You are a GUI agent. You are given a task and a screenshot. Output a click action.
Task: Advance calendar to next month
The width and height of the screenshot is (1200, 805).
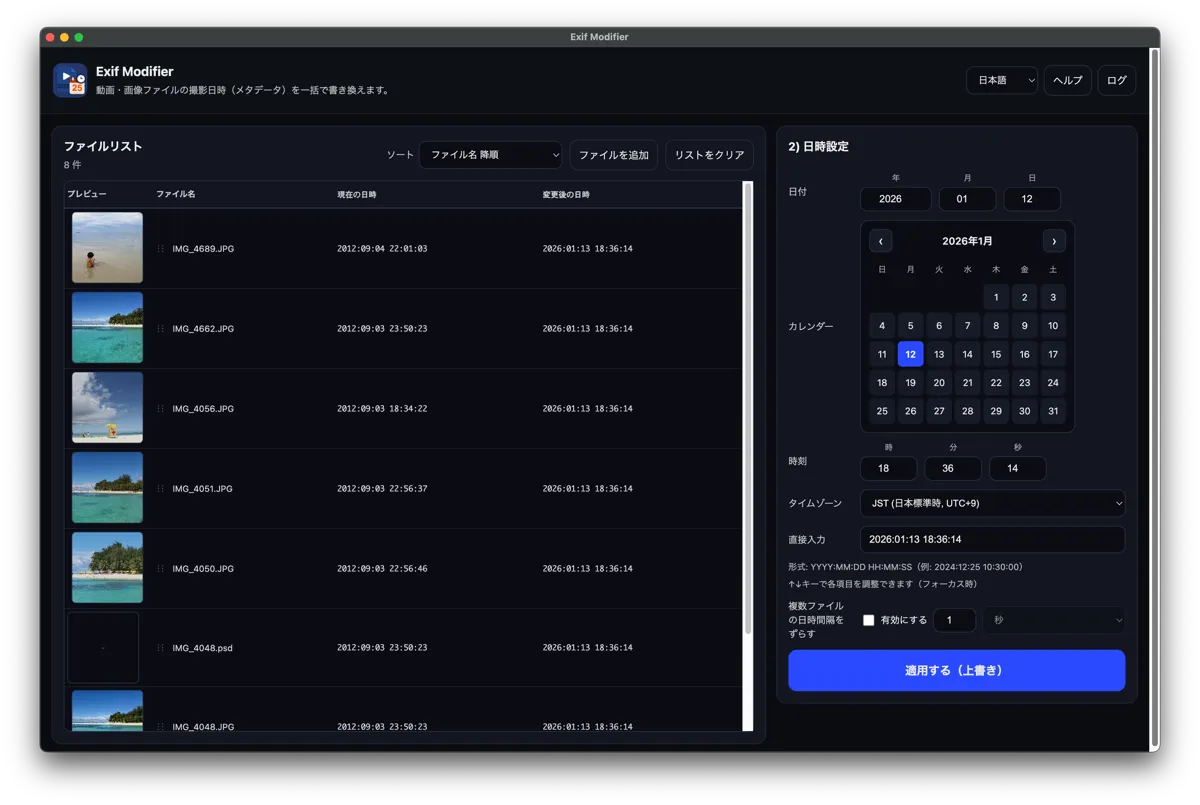pyautogui.click(x=1054, y=241)
